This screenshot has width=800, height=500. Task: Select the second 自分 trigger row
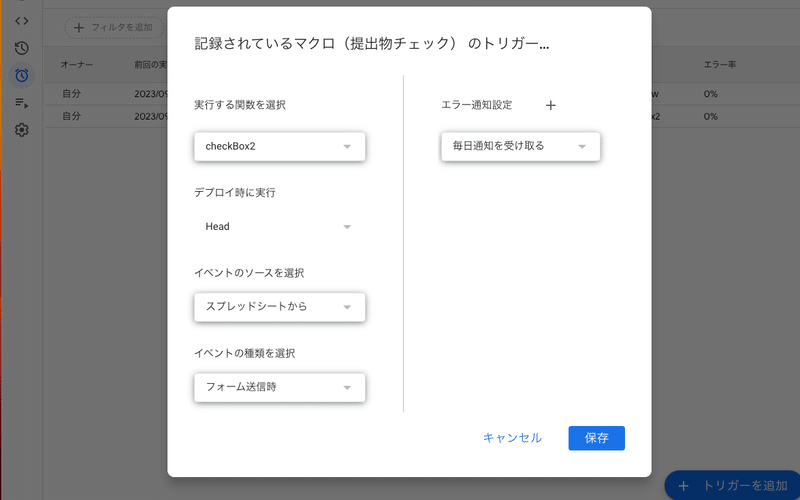[x=70, y=116]
